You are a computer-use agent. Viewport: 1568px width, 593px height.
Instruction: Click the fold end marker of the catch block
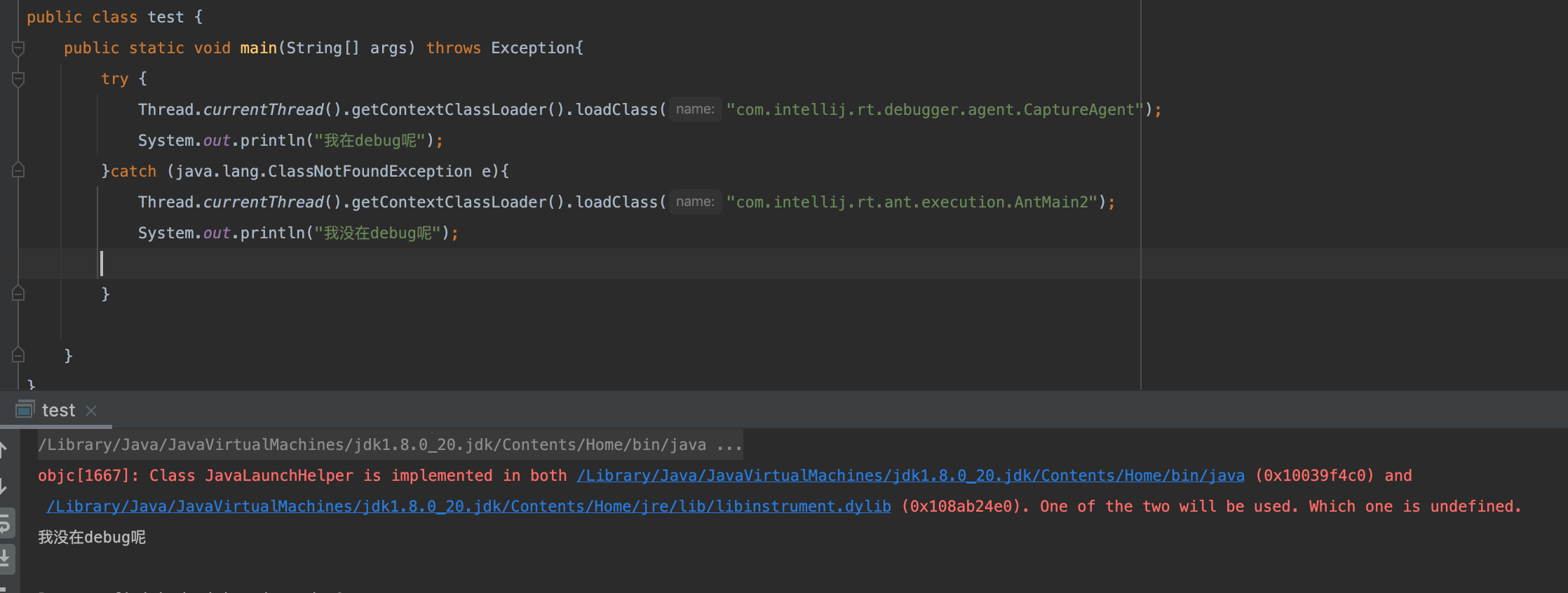[18, 294]
